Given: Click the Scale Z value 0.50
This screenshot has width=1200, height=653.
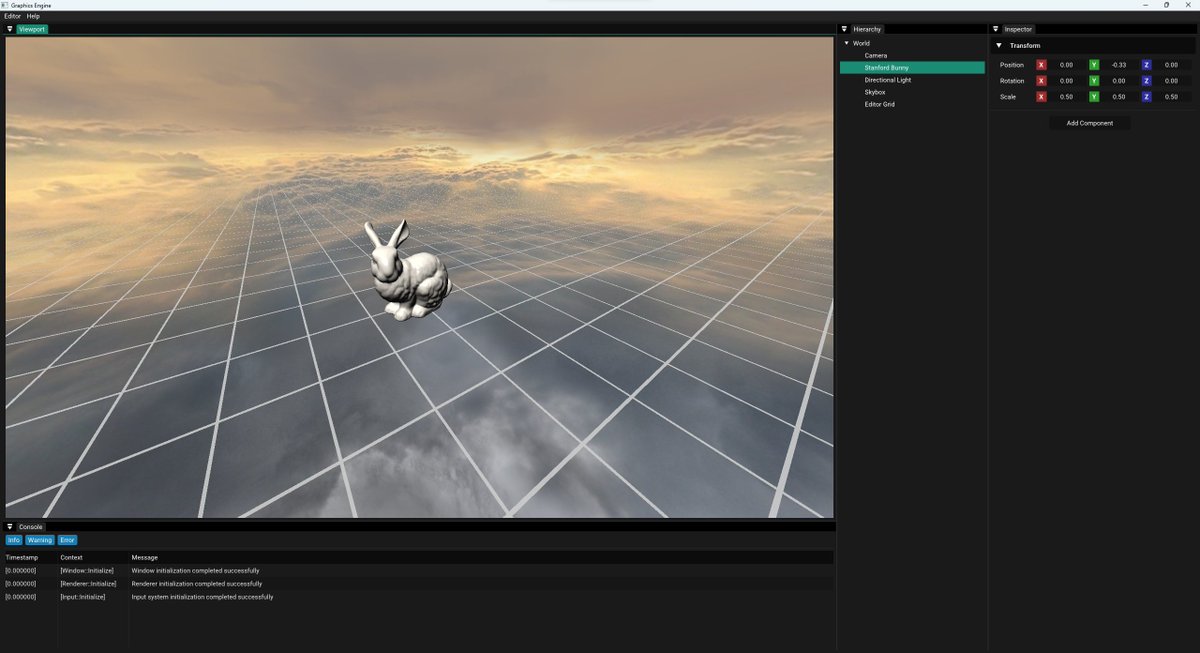Looking at the screenshot, I should 1172,97.
